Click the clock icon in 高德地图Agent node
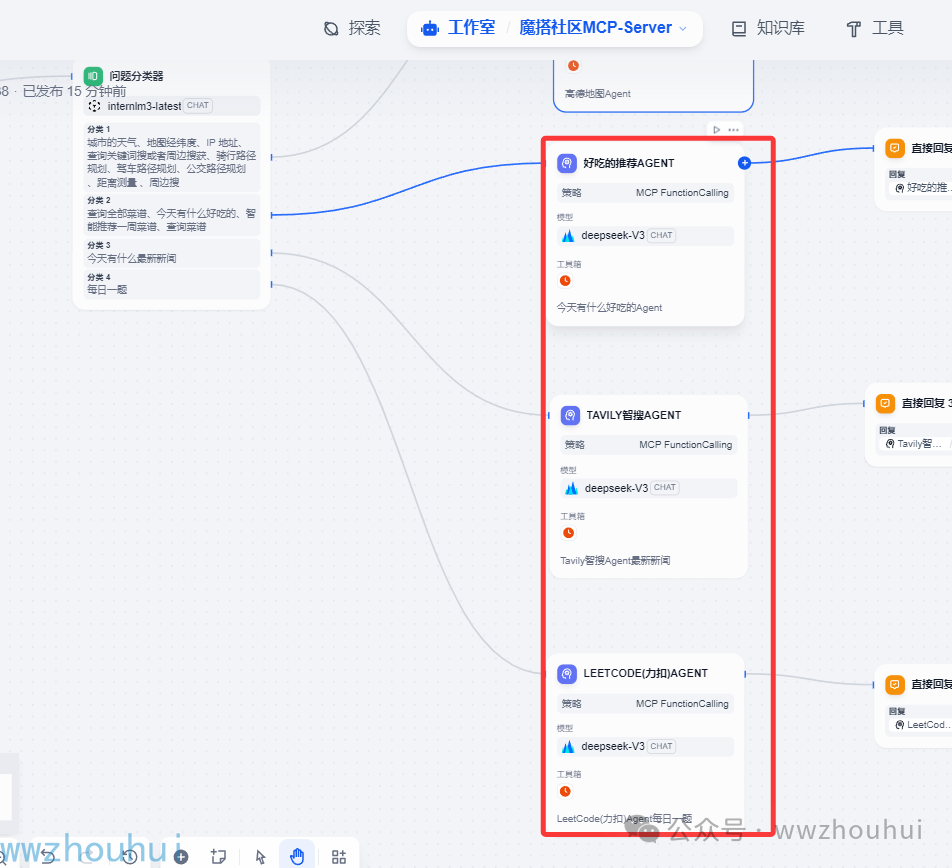Viewport: 952px width, 868px height. [573, 66]
